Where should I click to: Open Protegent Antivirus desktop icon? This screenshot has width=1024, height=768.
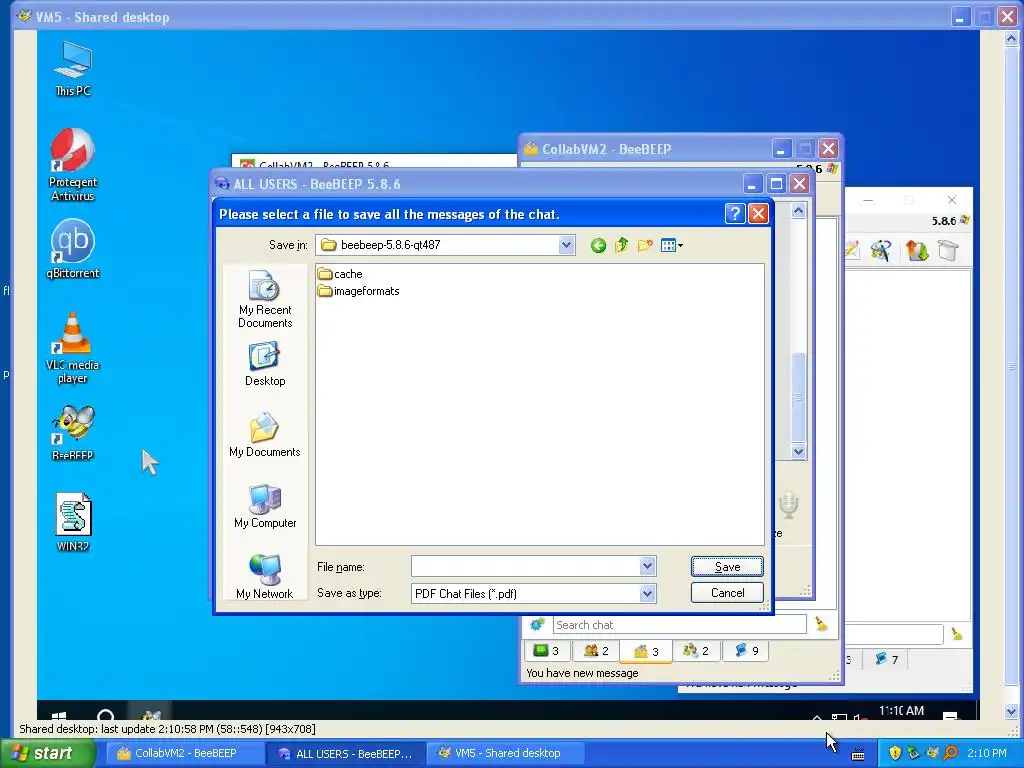click(x=72, y=165)
